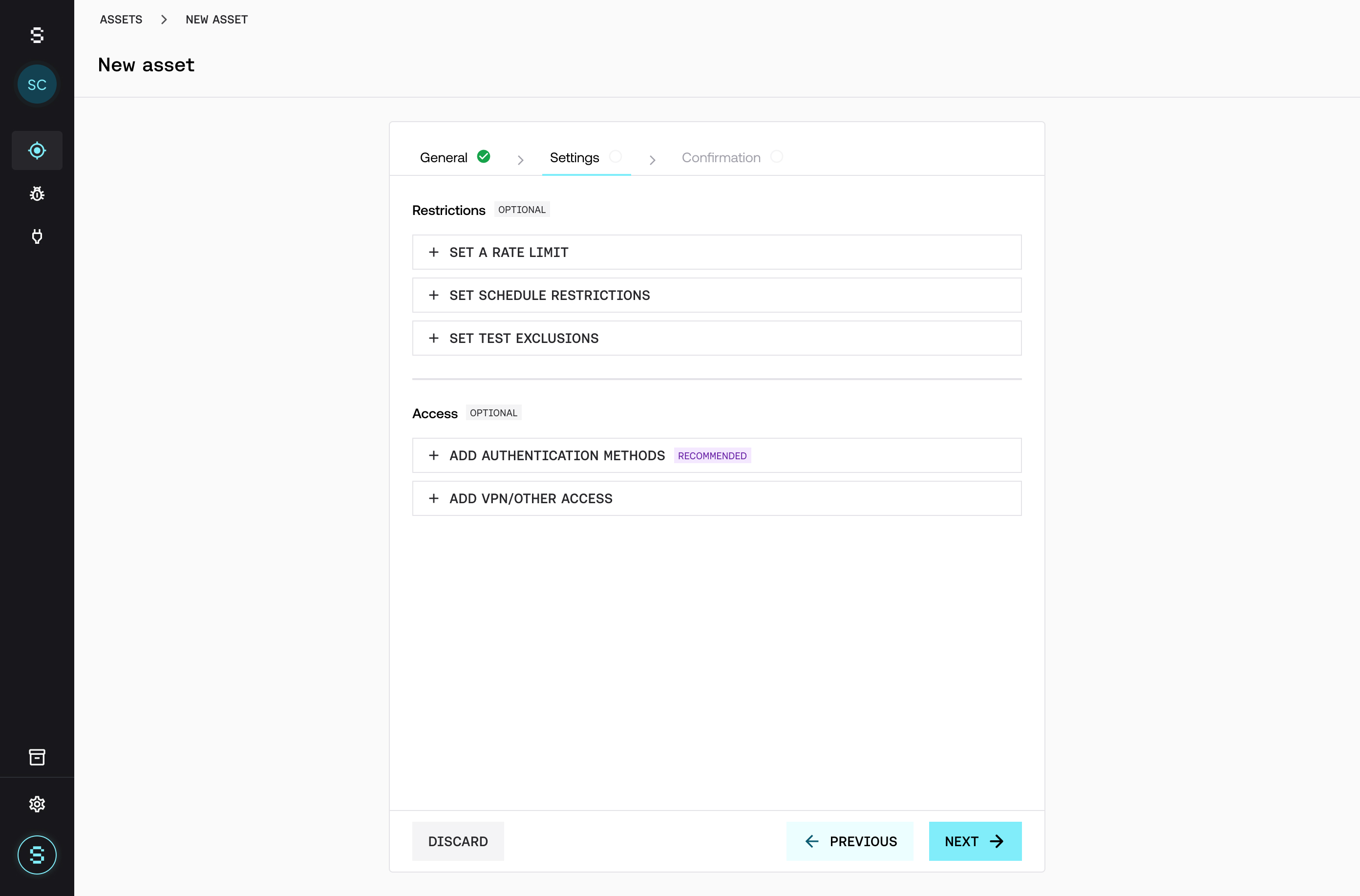Screen dimensions: 1360x896
Task: Select the Settings step tab
Action: (585, 157)
